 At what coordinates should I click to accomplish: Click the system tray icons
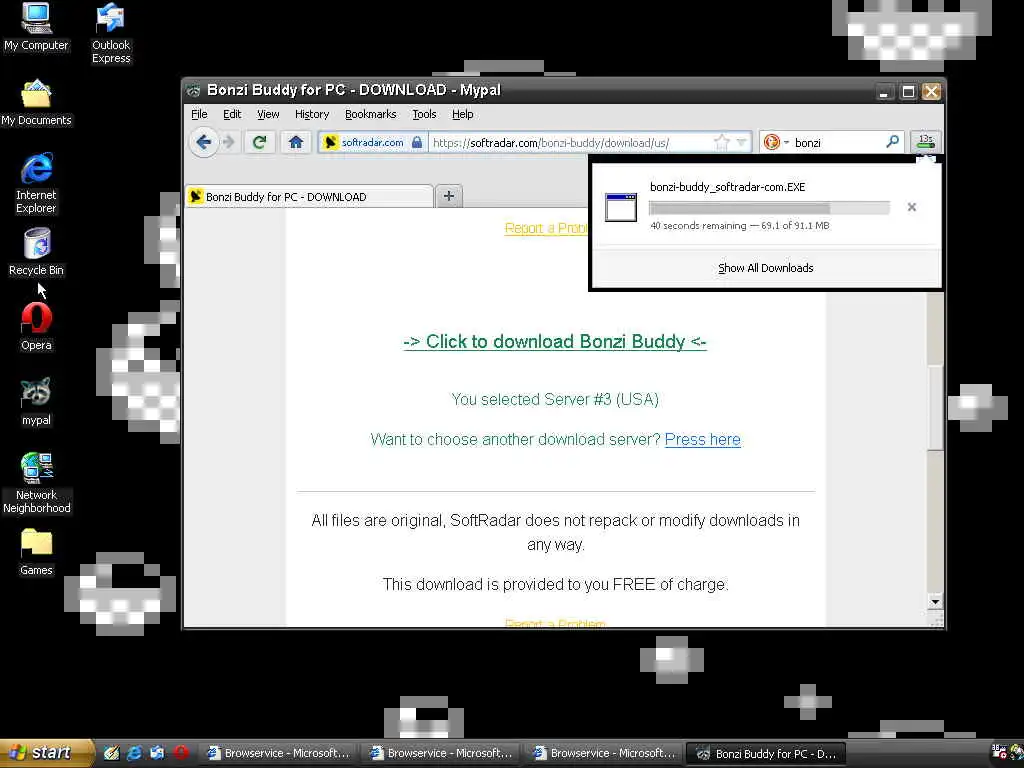pyautogui.click(x=1007, y=753)
